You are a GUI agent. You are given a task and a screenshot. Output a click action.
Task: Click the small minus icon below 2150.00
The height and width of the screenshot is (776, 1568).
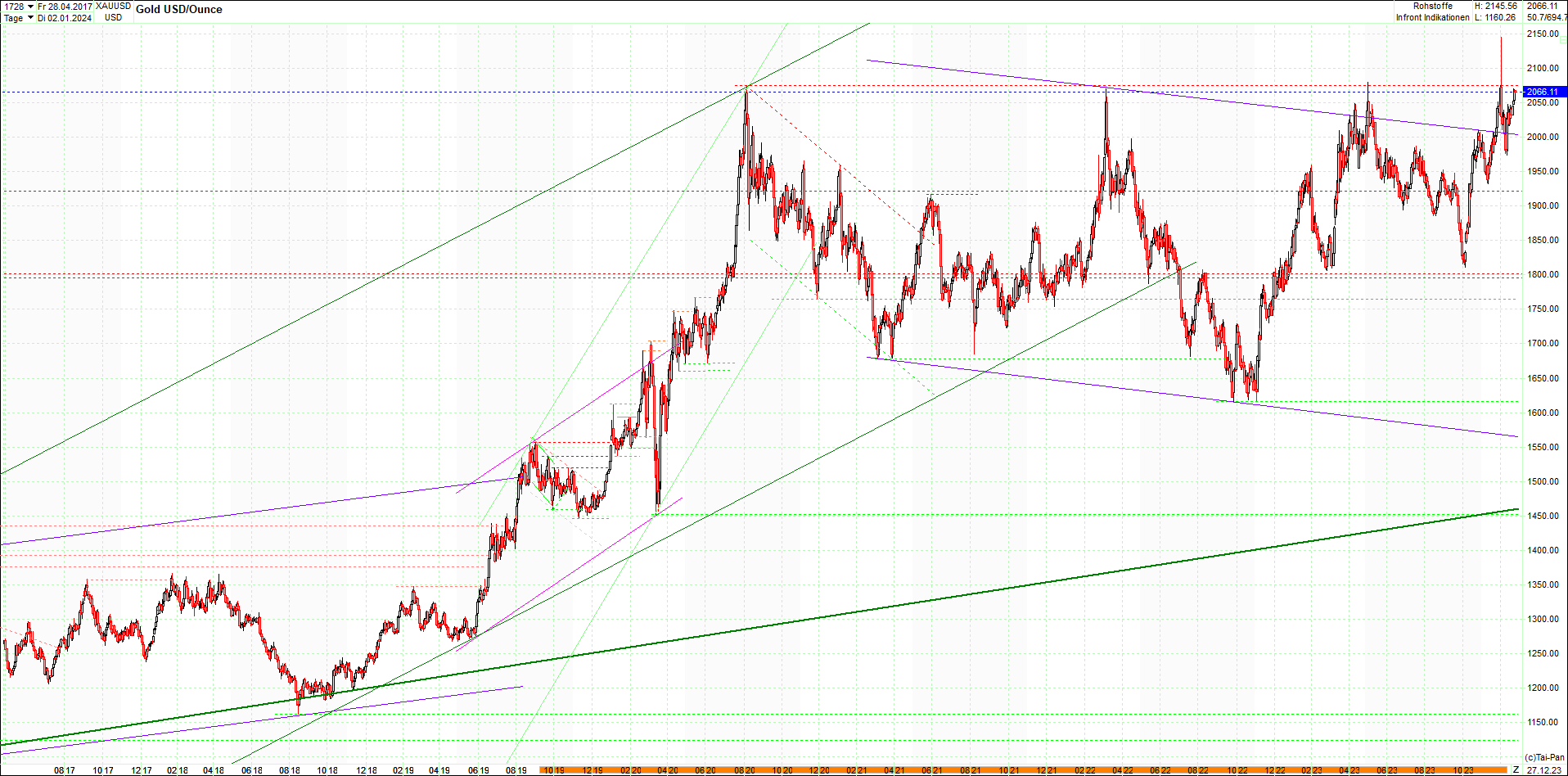pos(1563,40)
